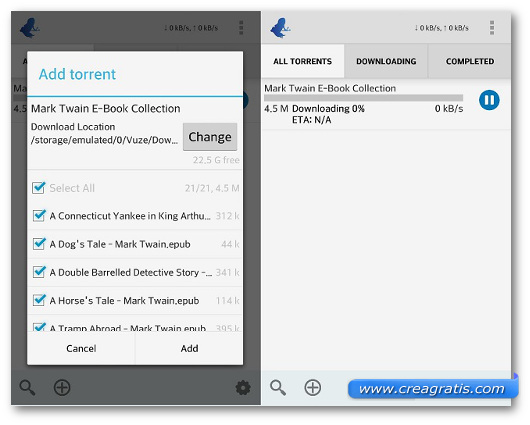Toggle the Select All checkbox
The width and height of the screenshot is (530, 425).
39,188
